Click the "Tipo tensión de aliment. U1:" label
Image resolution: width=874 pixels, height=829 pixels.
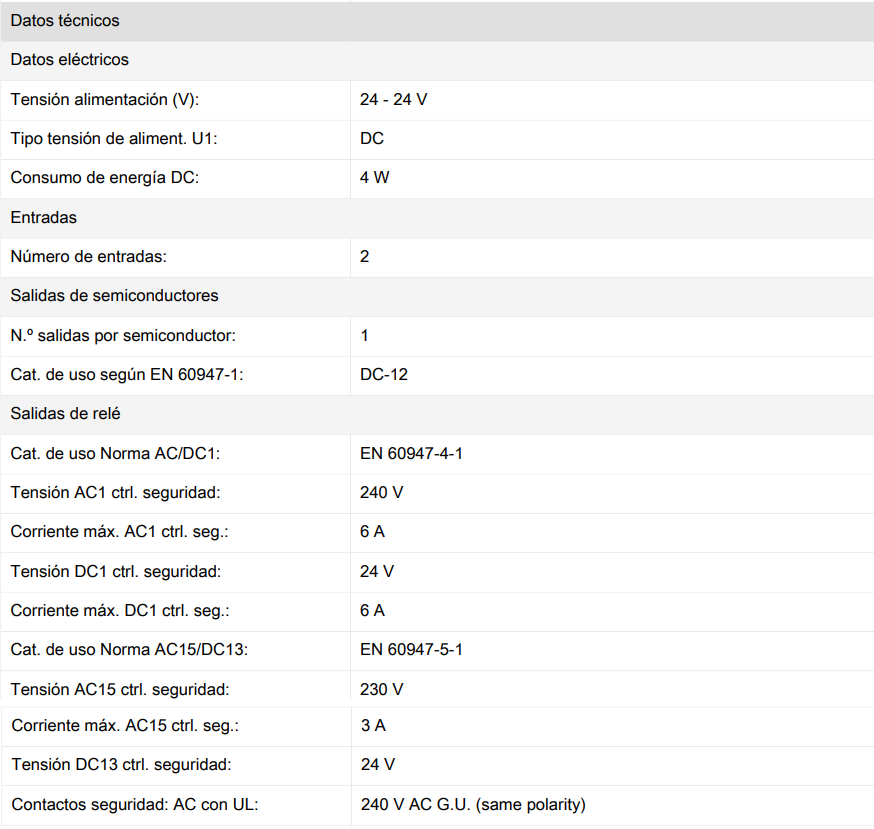coord(113,139)
